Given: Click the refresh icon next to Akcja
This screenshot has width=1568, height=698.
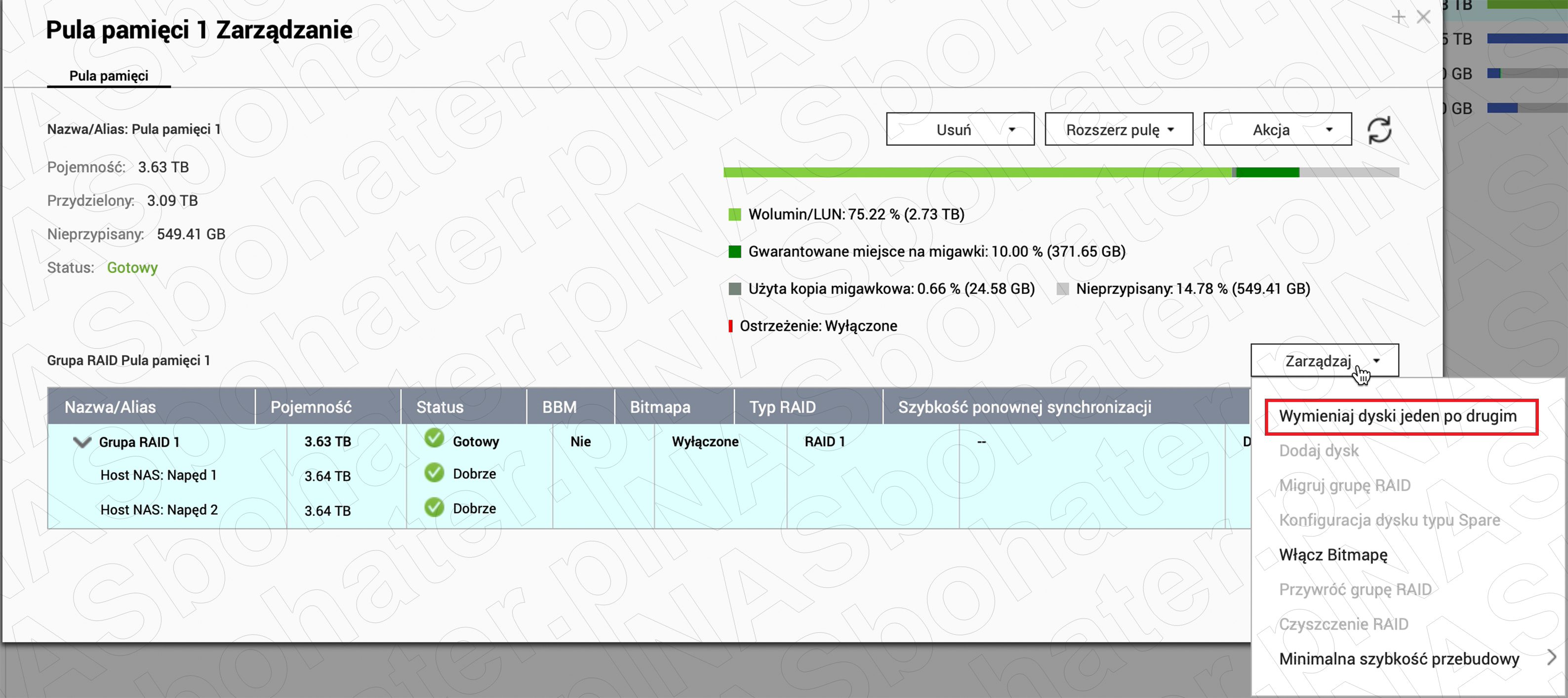Looking at the screenshot, I should 1379,130.
